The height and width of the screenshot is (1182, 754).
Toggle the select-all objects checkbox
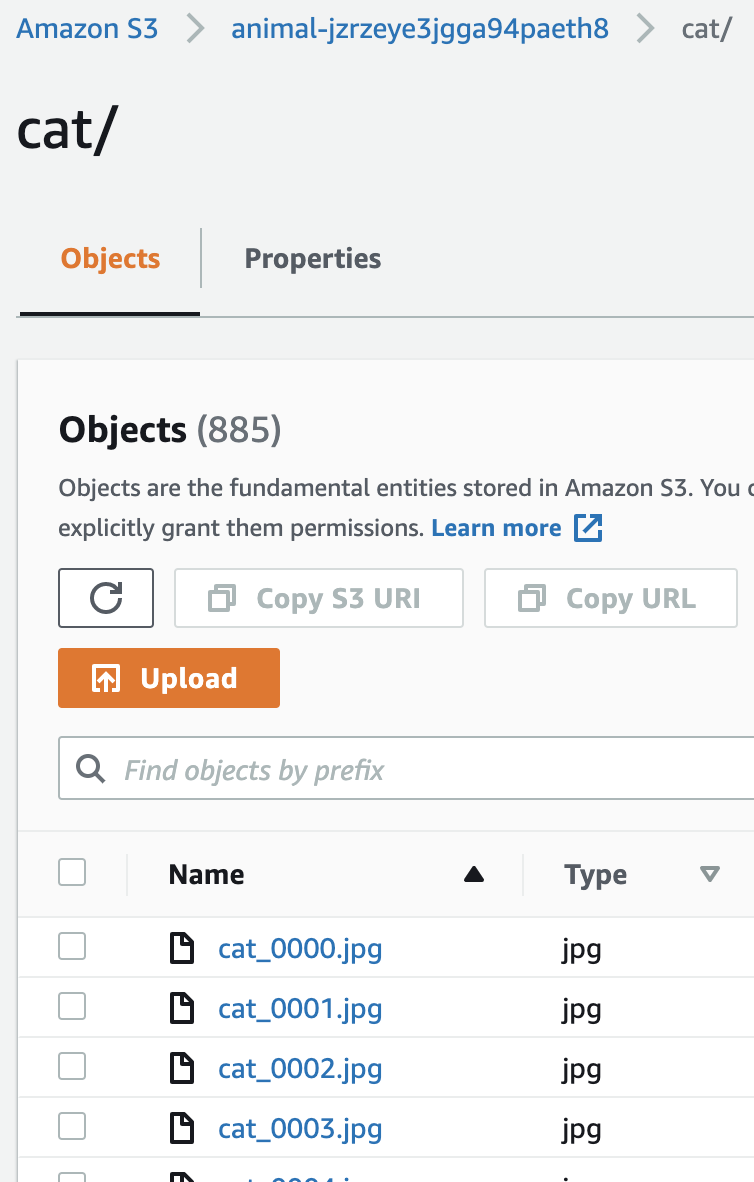coord(72,873)
